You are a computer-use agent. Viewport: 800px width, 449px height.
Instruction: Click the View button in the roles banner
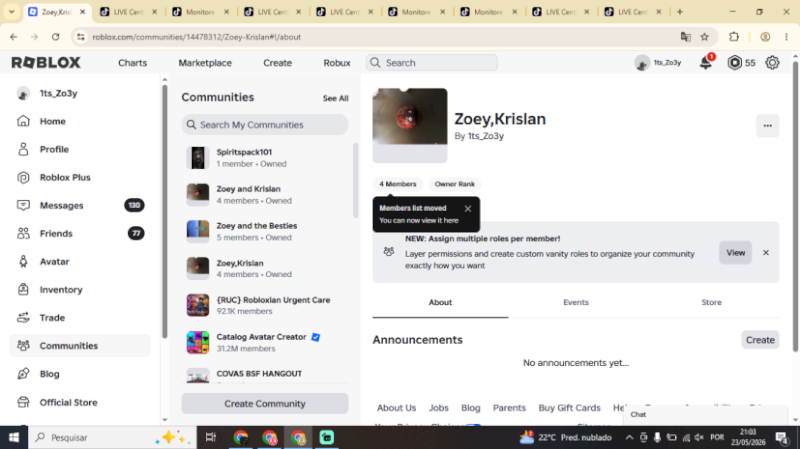pyautogui.click(x=735, y=253)
